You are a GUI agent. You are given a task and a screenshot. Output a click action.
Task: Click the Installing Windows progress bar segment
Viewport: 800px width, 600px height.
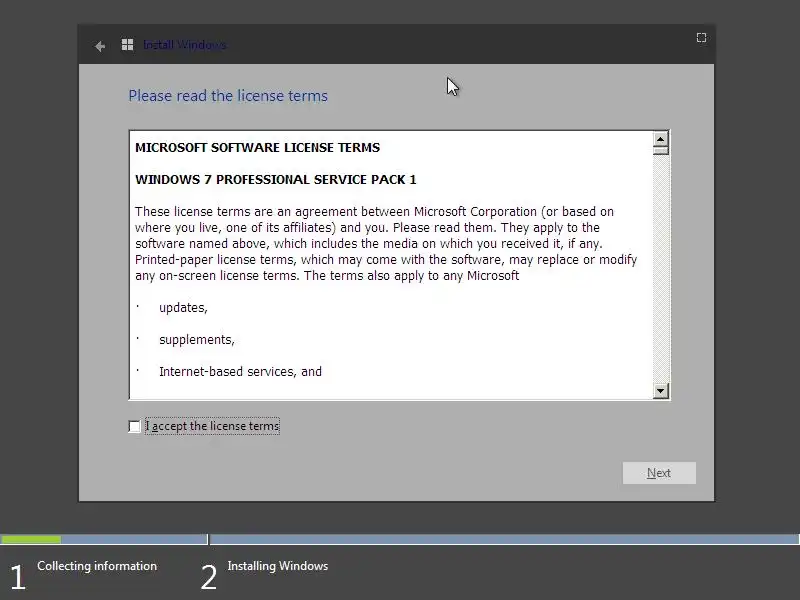tap(505, 539)
